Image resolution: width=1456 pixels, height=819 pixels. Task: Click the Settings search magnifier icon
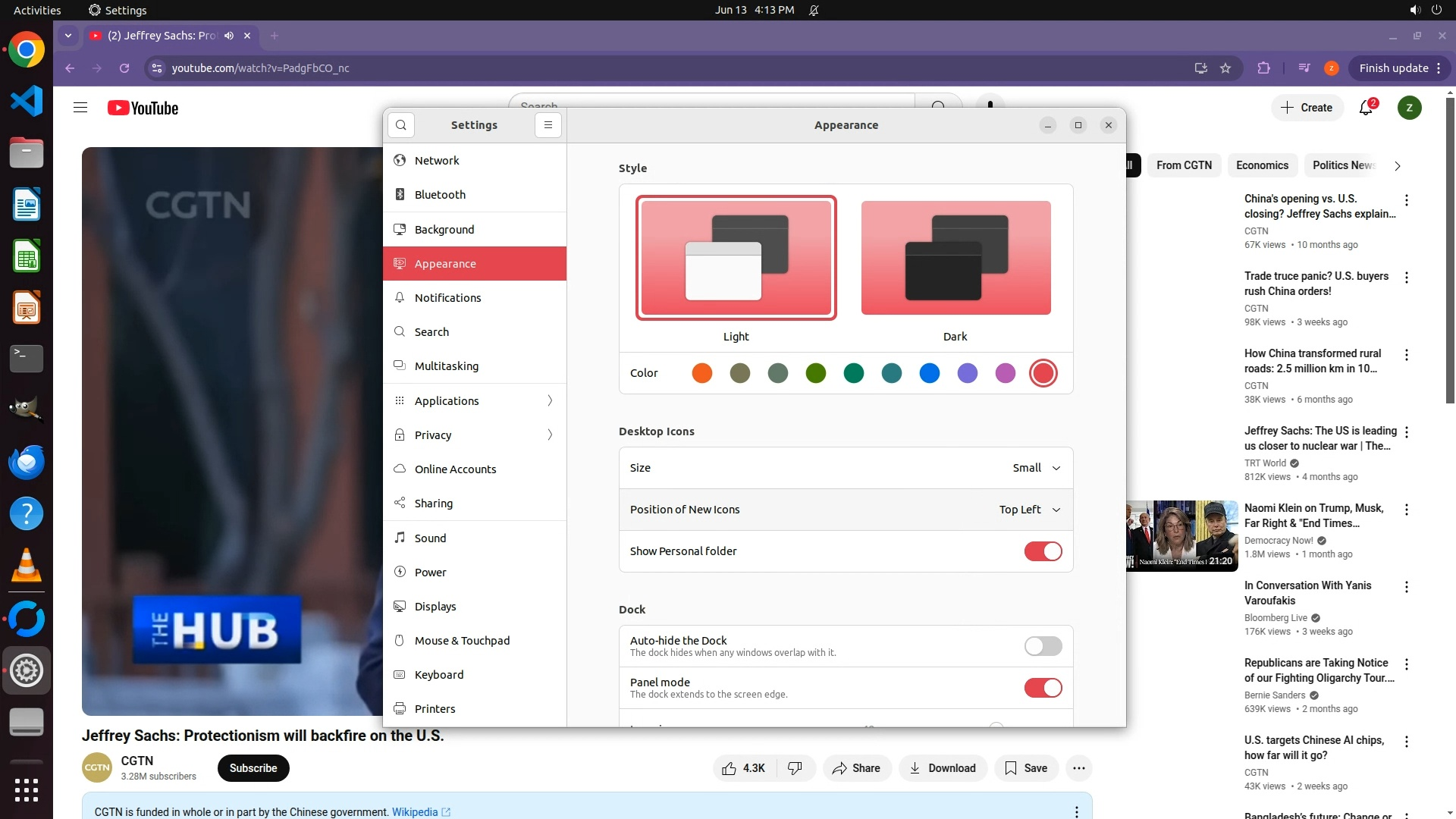click(x=401, y=125)
